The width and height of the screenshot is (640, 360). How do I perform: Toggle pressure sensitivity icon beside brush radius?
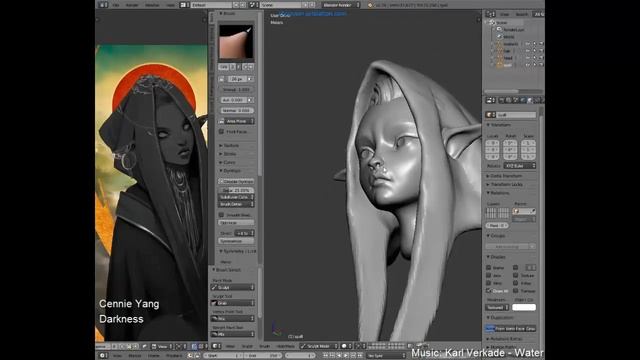[249, 79]
